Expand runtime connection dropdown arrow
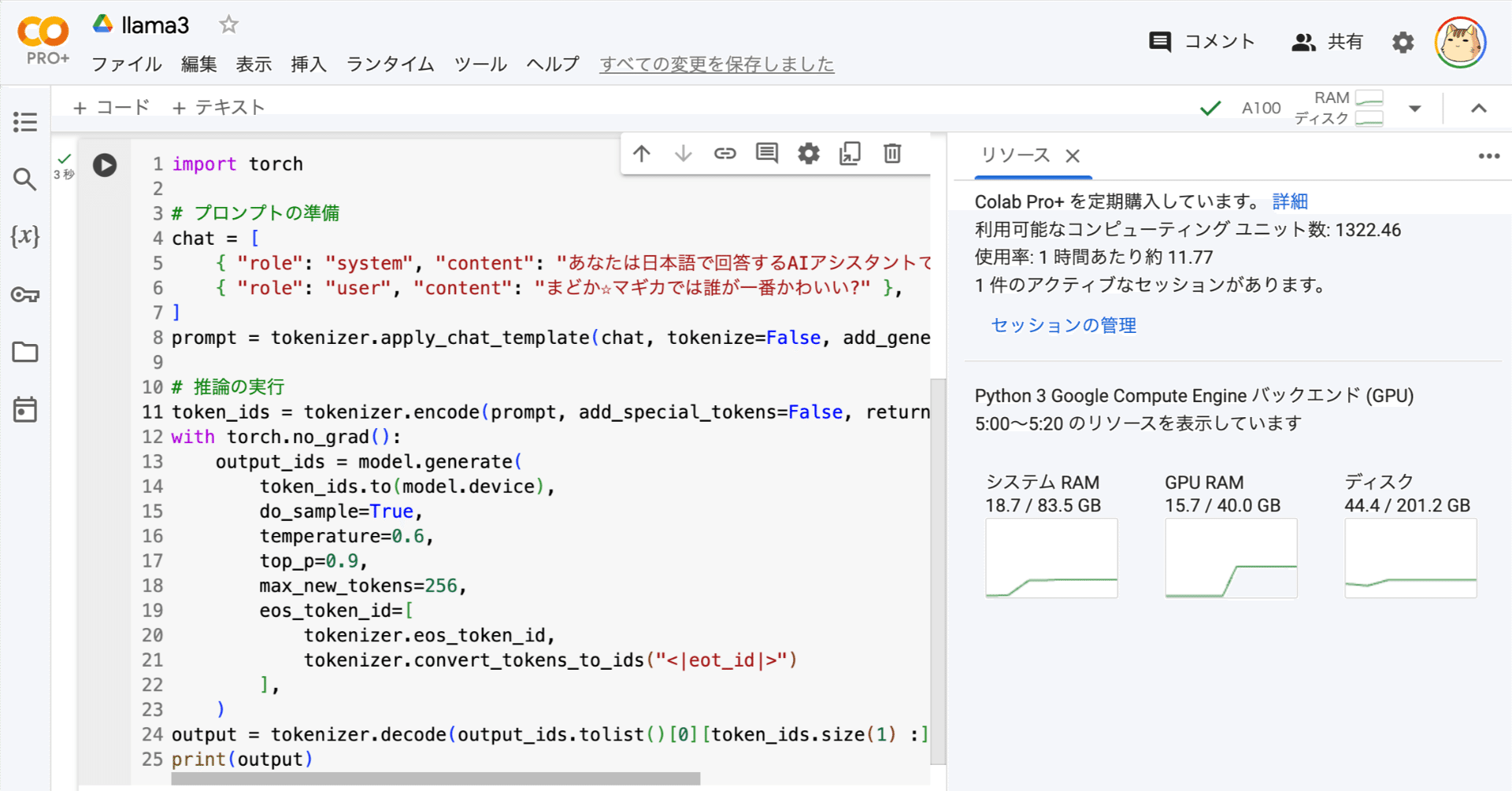Viewport: 1512px width, 791px height. point(1415,109)
